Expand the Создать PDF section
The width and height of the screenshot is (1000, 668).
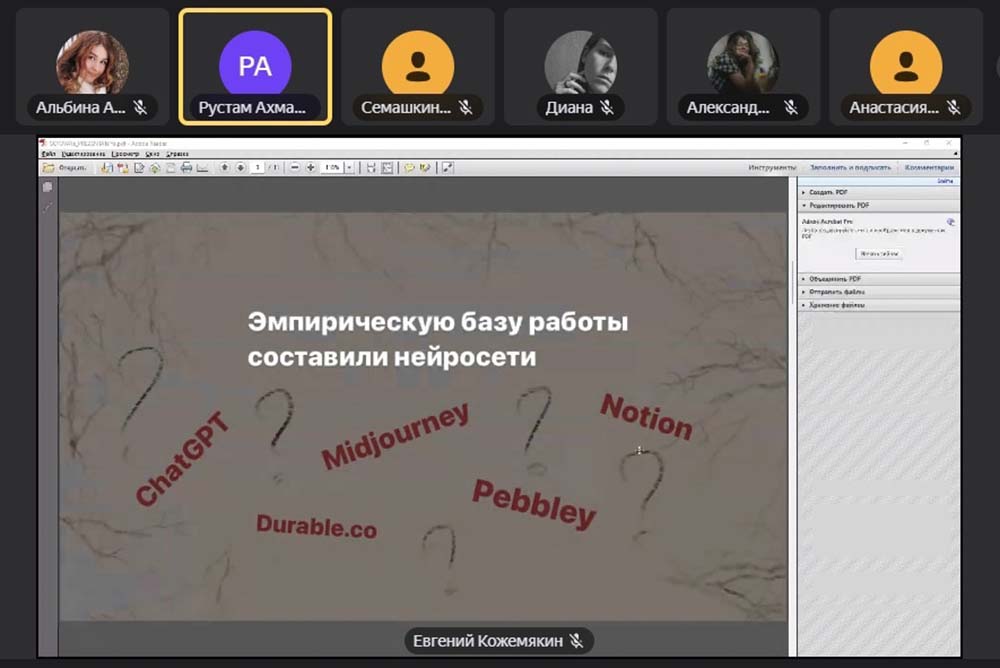click(826, 191)
